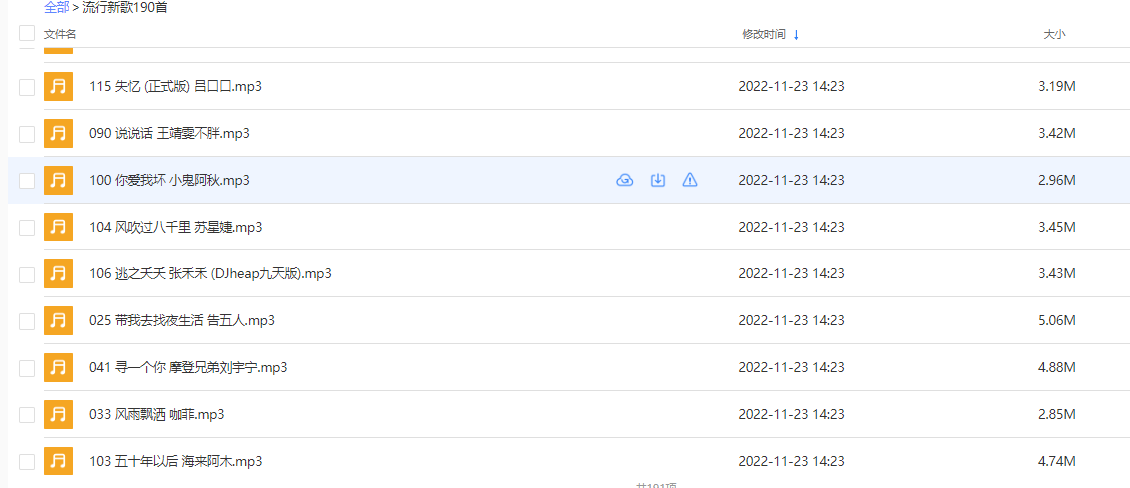Click size 3.45M of 104 风吹过八千里
This screenshot has height=488, width=1130.
click(1056, 227)
